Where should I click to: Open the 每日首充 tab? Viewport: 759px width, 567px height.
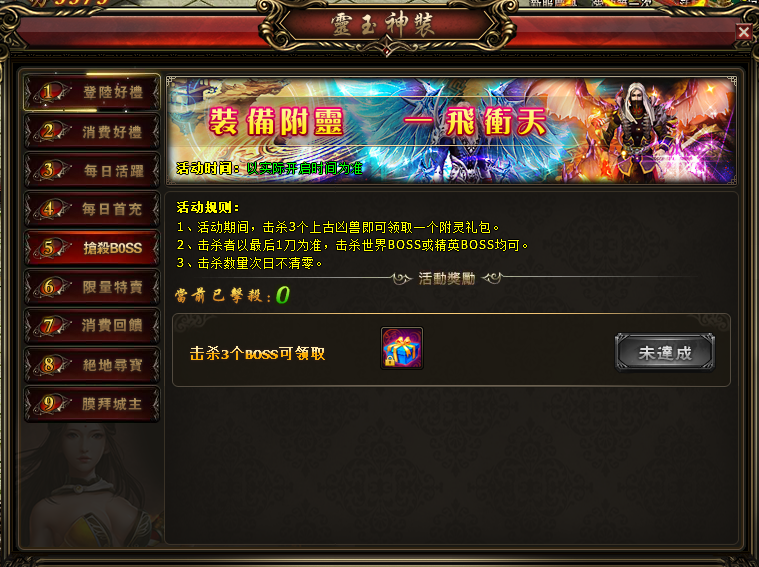click(92, 209)
